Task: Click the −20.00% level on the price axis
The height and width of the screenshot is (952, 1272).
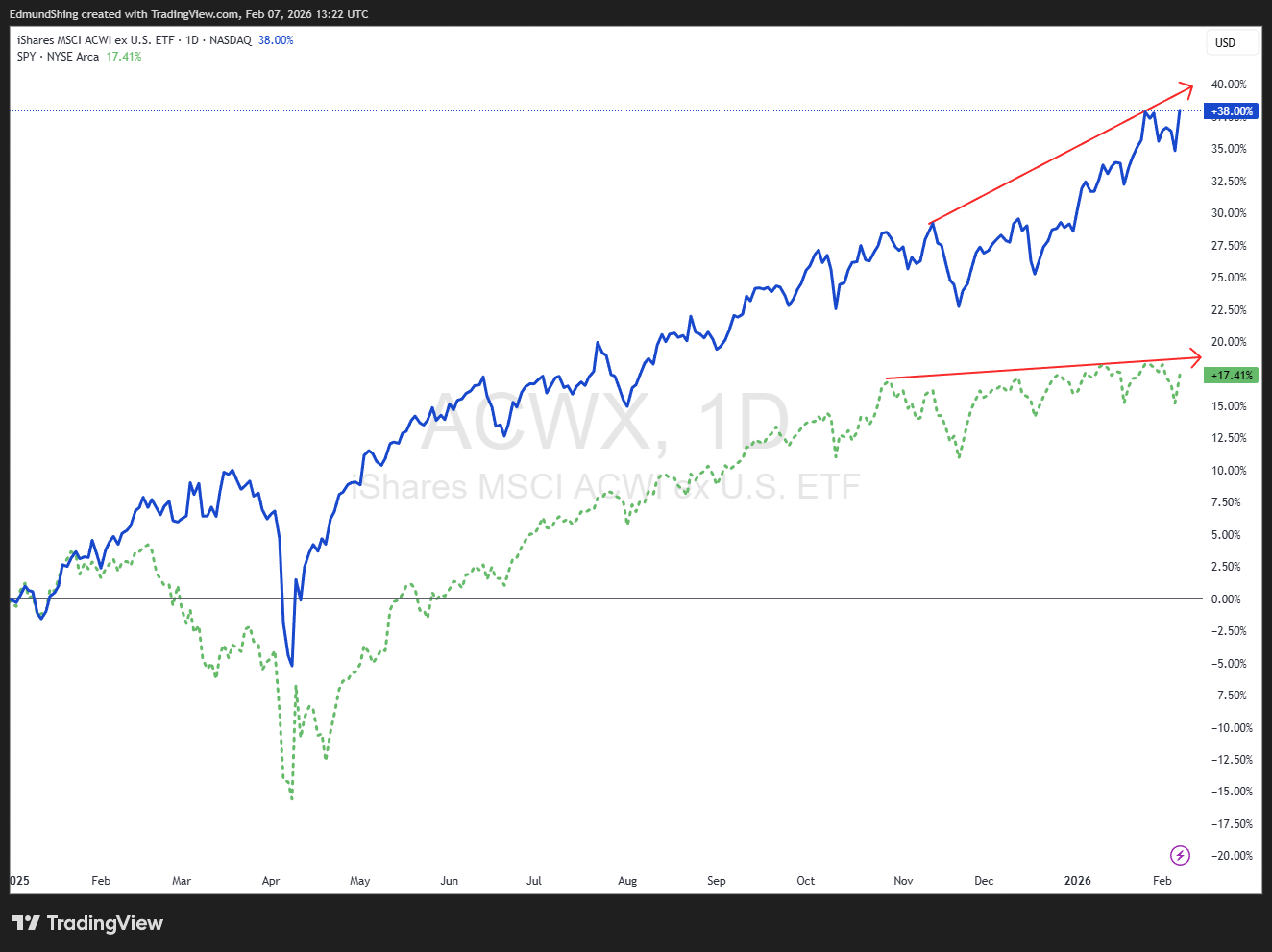Action: click(1231, 856)
